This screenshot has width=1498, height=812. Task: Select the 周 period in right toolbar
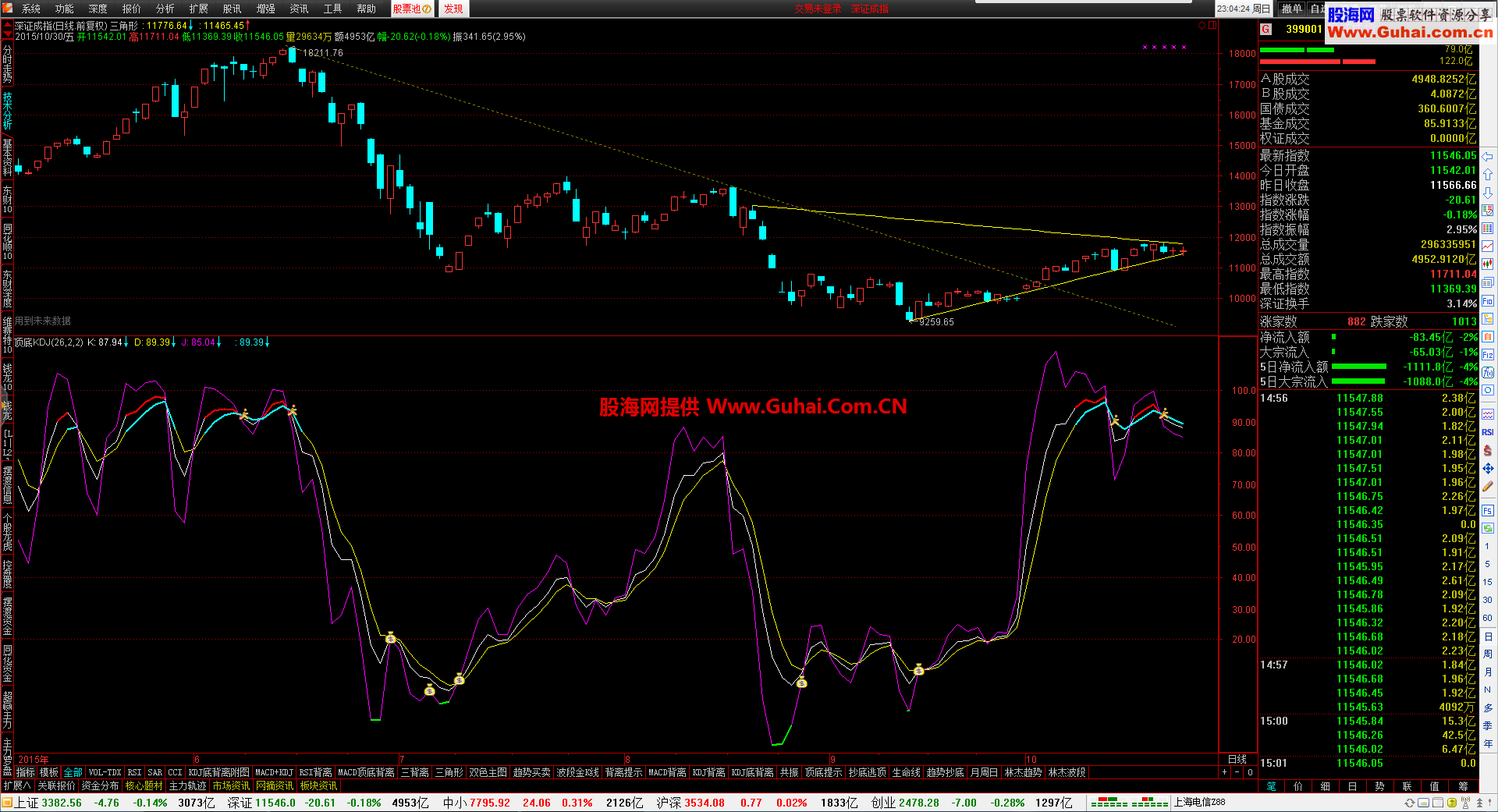[x=1488, y=654]
